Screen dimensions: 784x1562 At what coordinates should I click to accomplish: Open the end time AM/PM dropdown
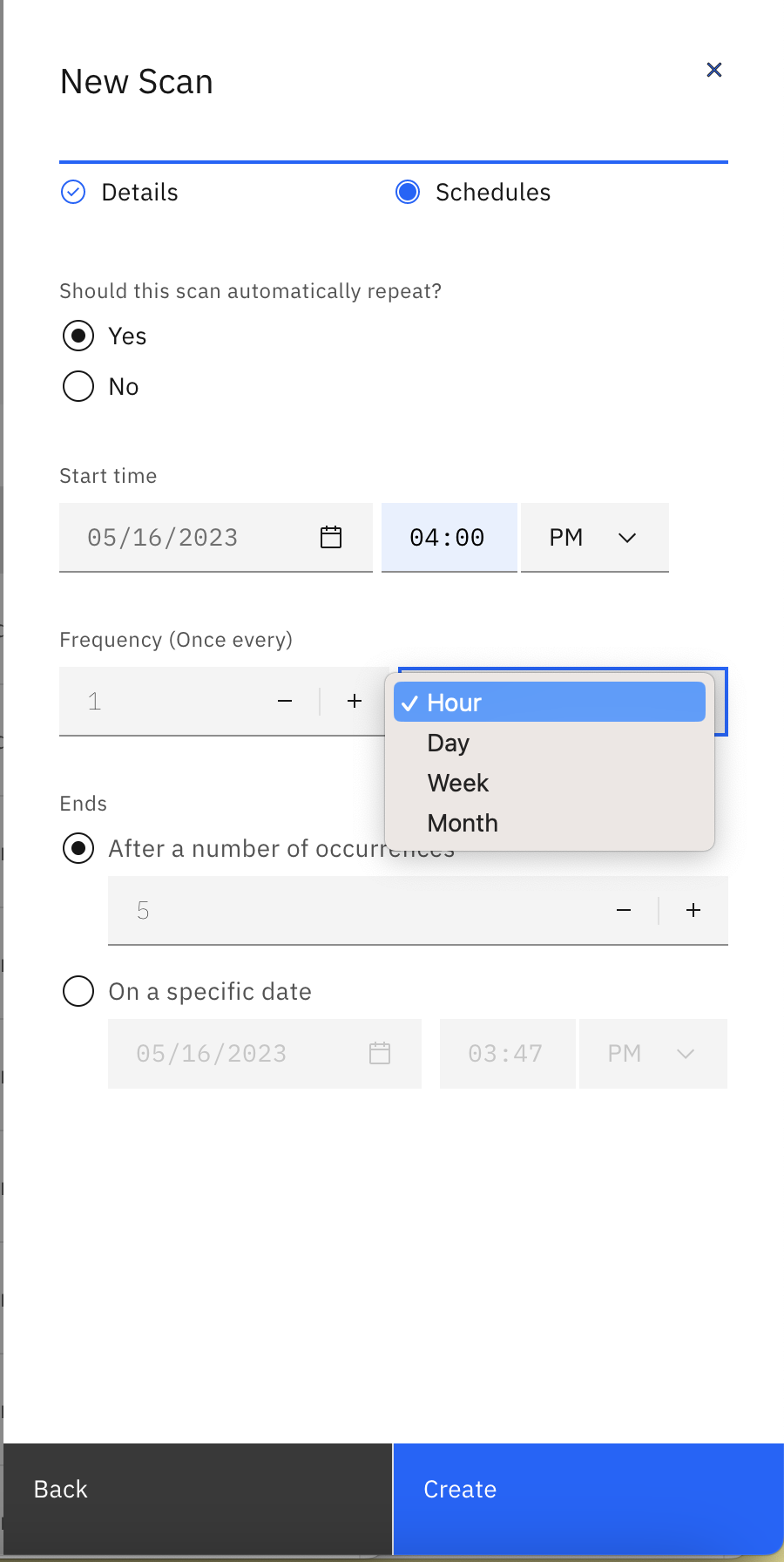pos(652,1053)
